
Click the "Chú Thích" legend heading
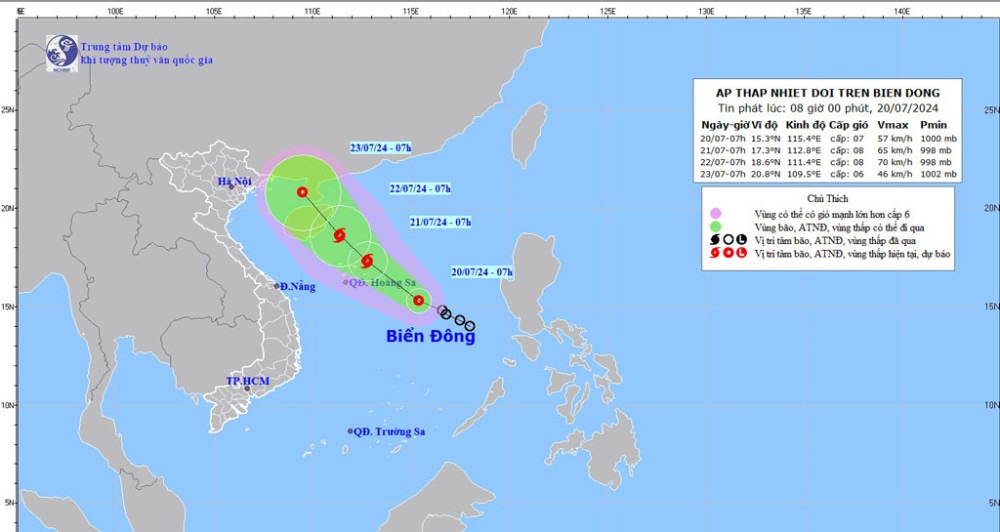tap(829, 199)
